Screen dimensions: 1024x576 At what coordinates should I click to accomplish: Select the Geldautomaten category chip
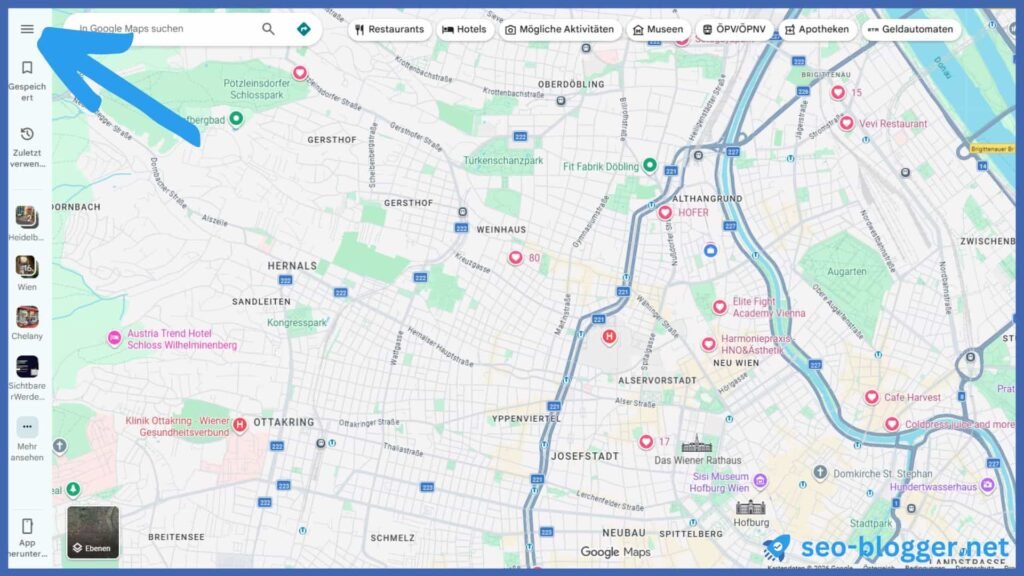coord(911,29)
